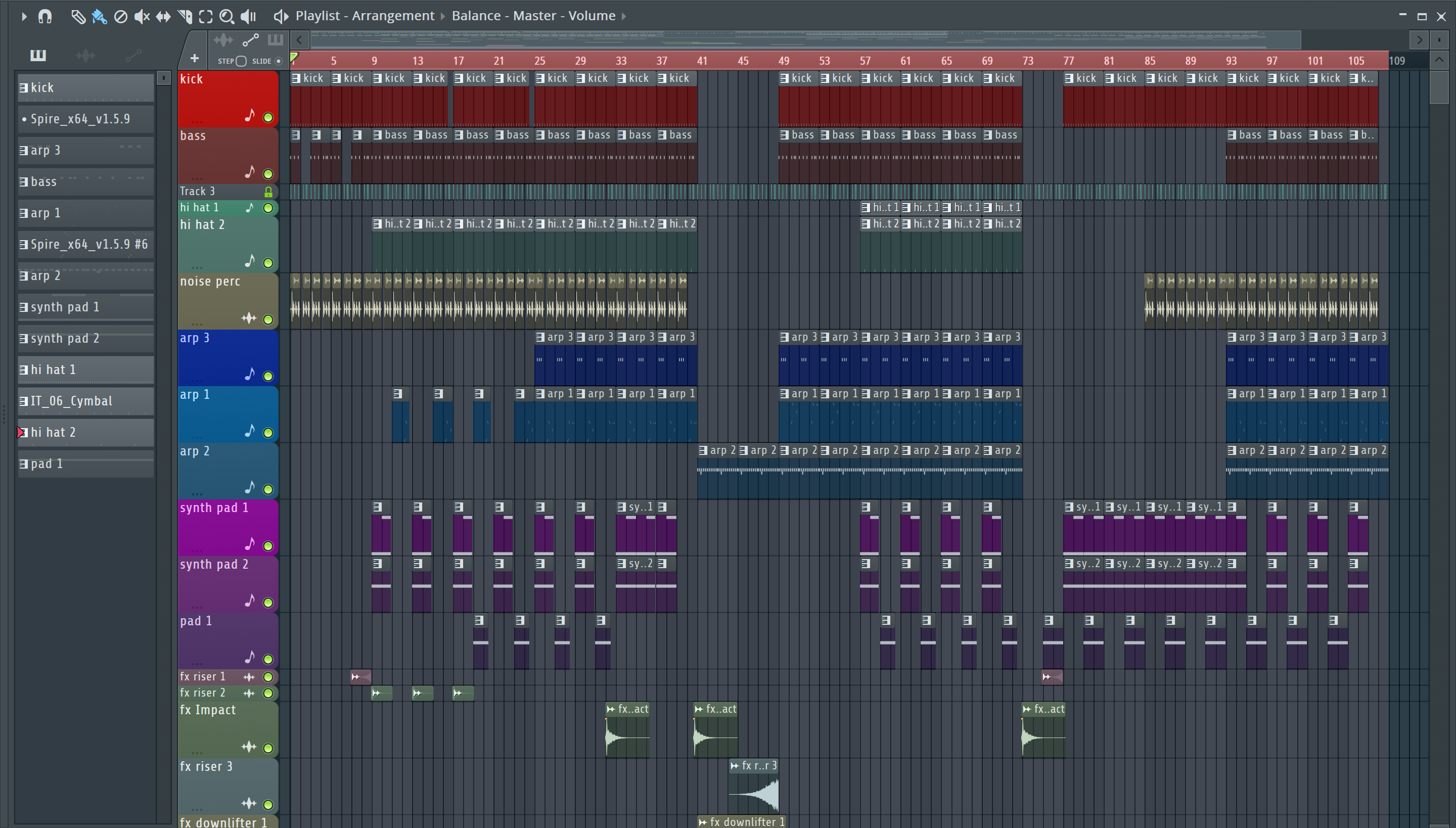
Task: Select pad 1 in picker list
Action: 86,464
